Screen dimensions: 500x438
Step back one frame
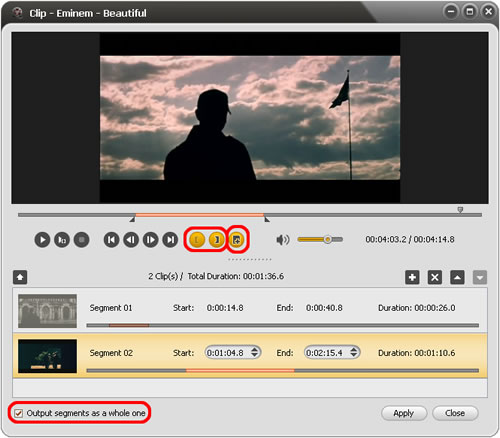point(131,240)
